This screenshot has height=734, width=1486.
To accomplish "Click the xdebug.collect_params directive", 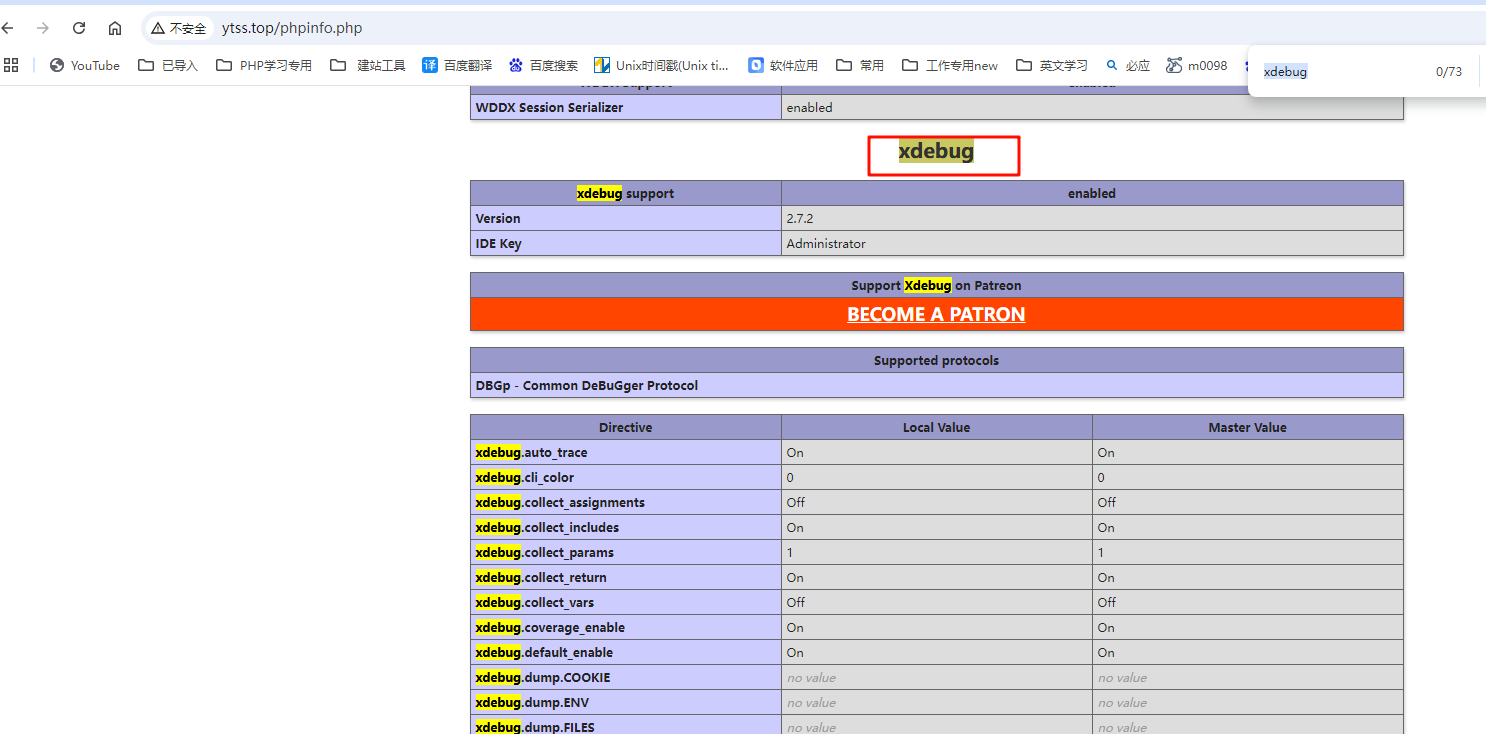I will (545, 552).
